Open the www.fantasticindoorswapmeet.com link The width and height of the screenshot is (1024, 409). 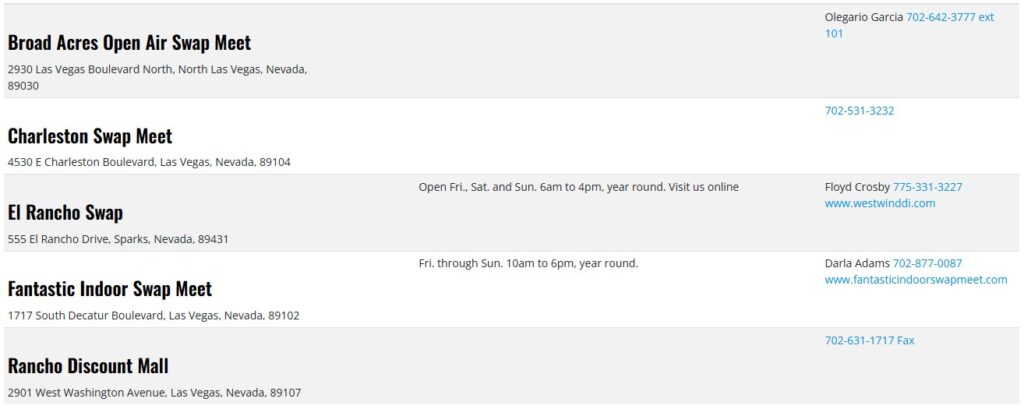pyautogui.click(x=915, y=280)
